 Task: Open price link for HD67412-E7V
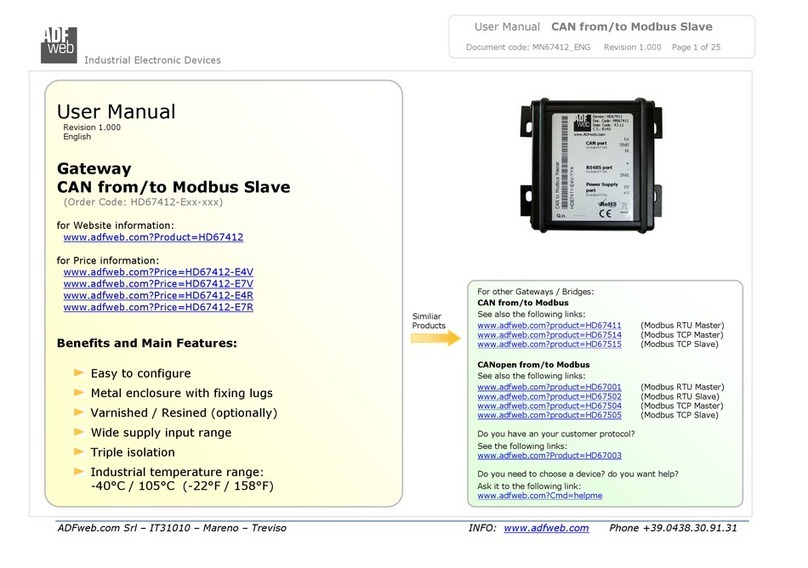pos(158,283)
